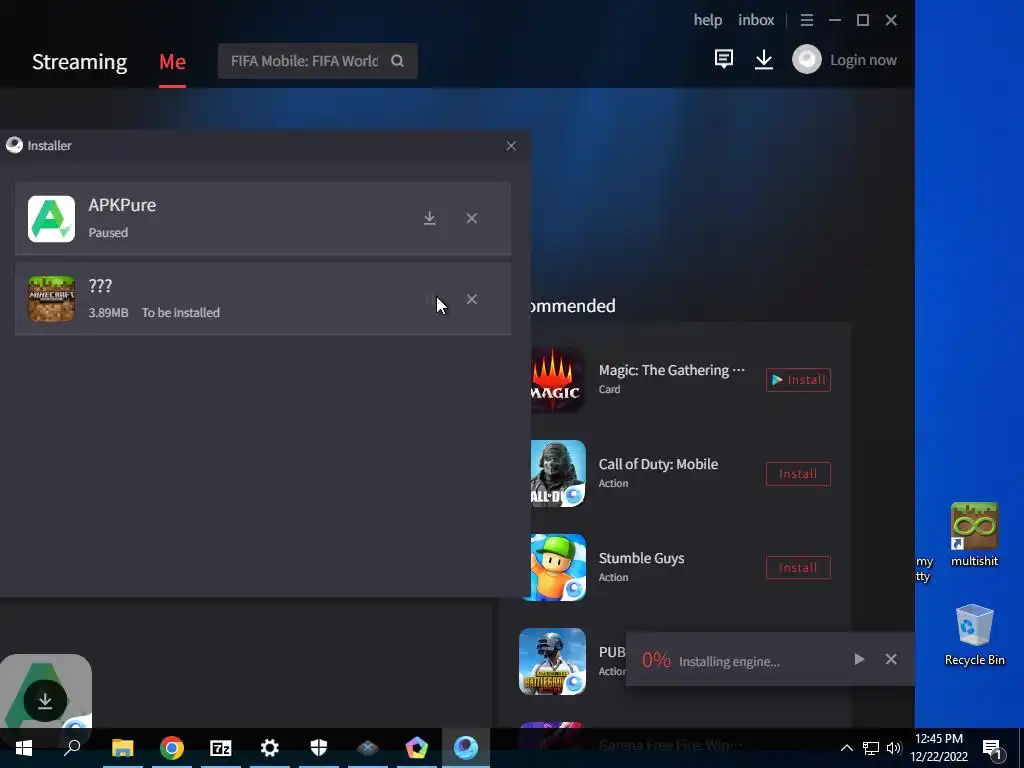Open File Explorer from taskbar
Screen dimensions: 1024x768
pos(123,748)
